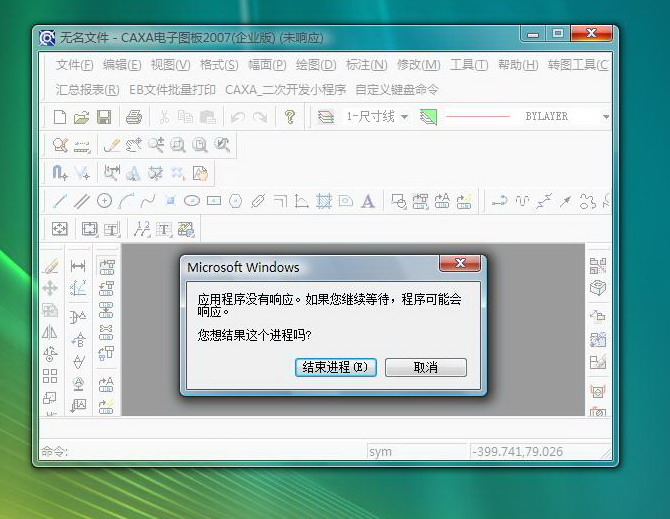Screen dimensions: 670x519
Task: Open the 文件(F) menu
Action: point(74,65)
